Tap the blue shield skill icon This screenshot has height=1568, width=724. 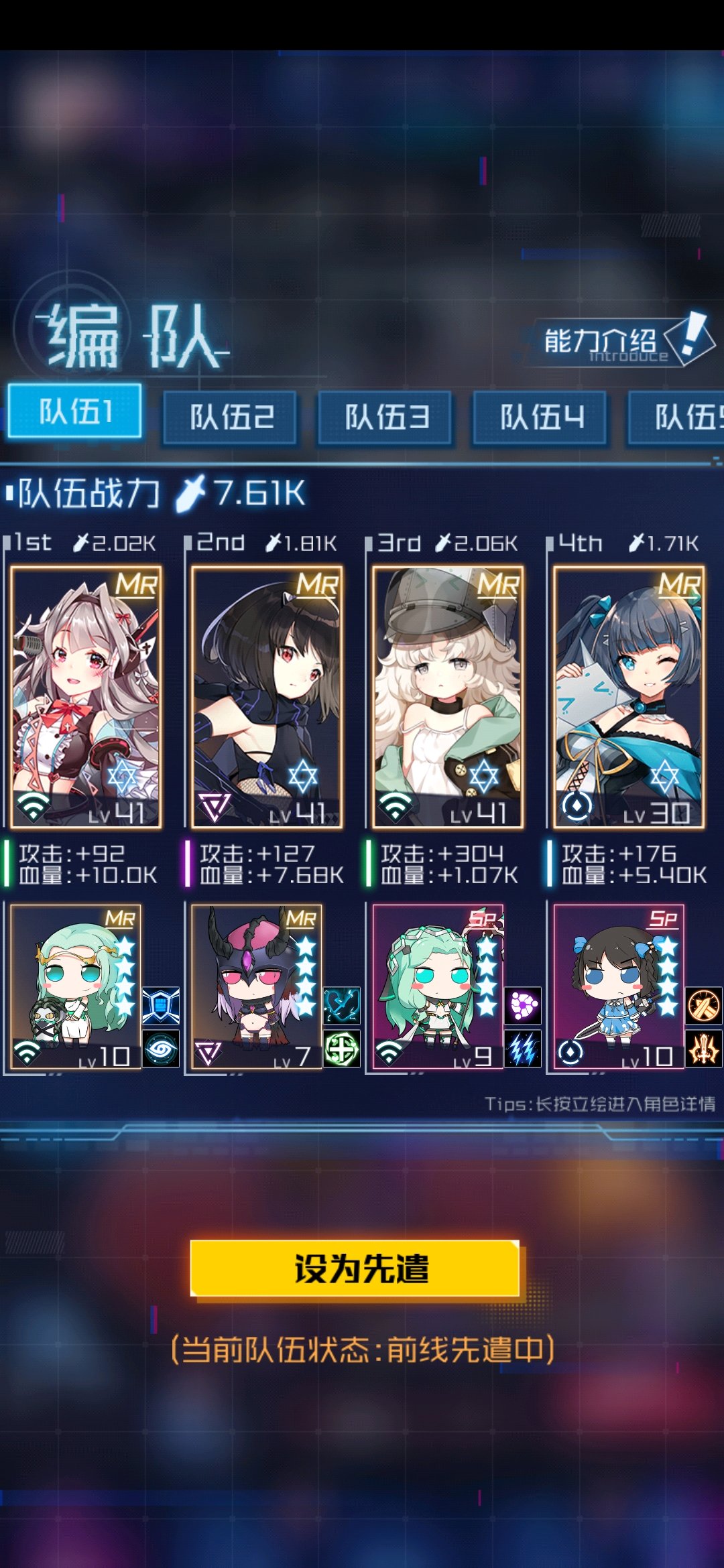[x=161, y=1005]
